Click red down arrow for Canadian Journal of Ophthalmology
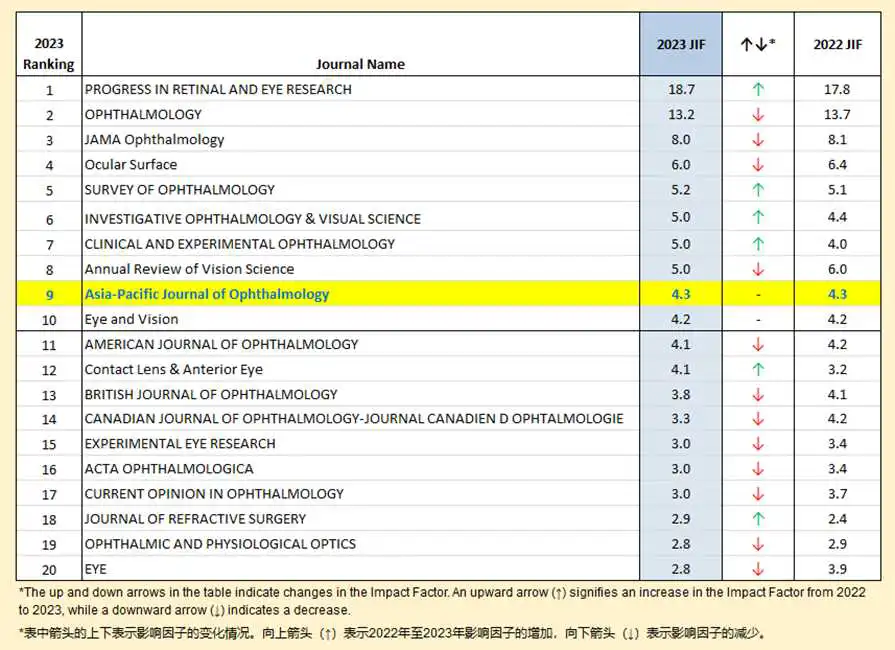The image size is (895, 650). click(x=758, y=419)
